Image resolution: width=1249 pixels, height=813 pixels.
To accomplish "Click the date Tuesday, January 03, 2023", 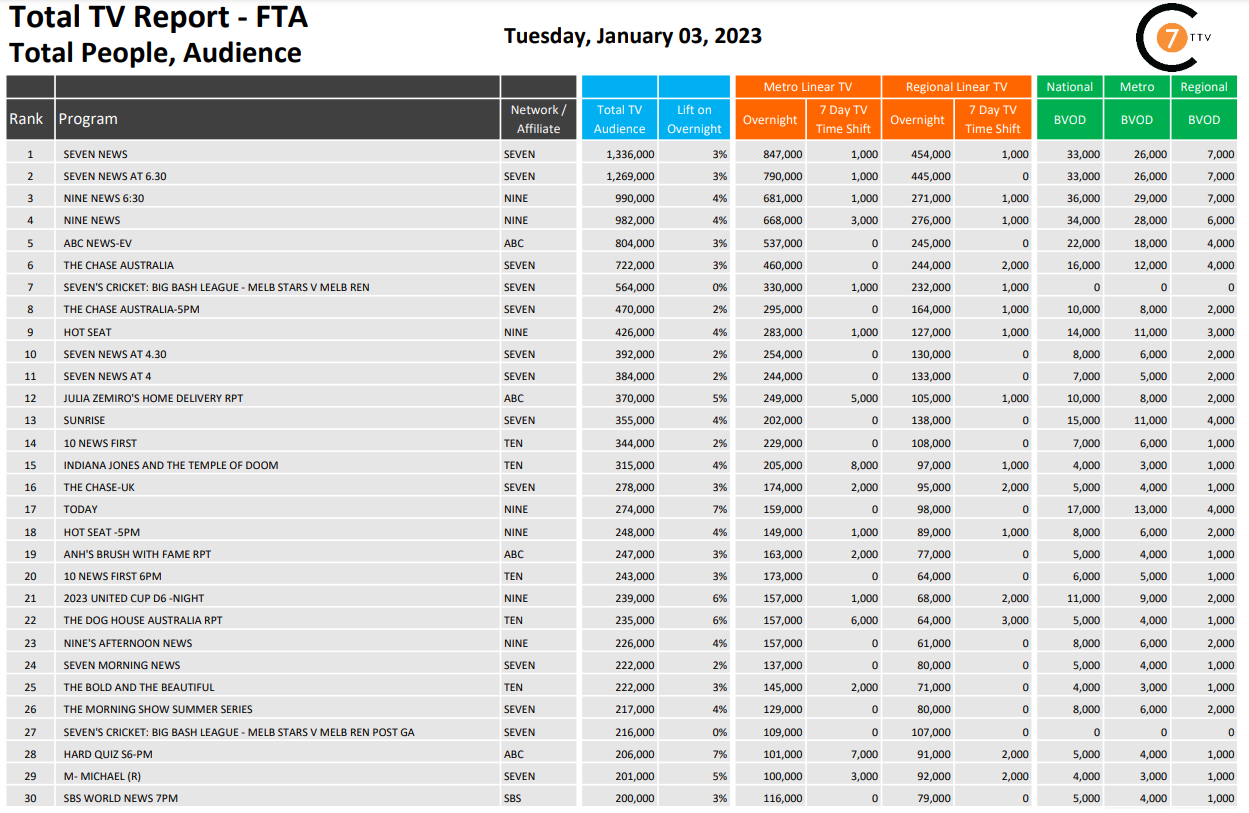I will point(632,36).
